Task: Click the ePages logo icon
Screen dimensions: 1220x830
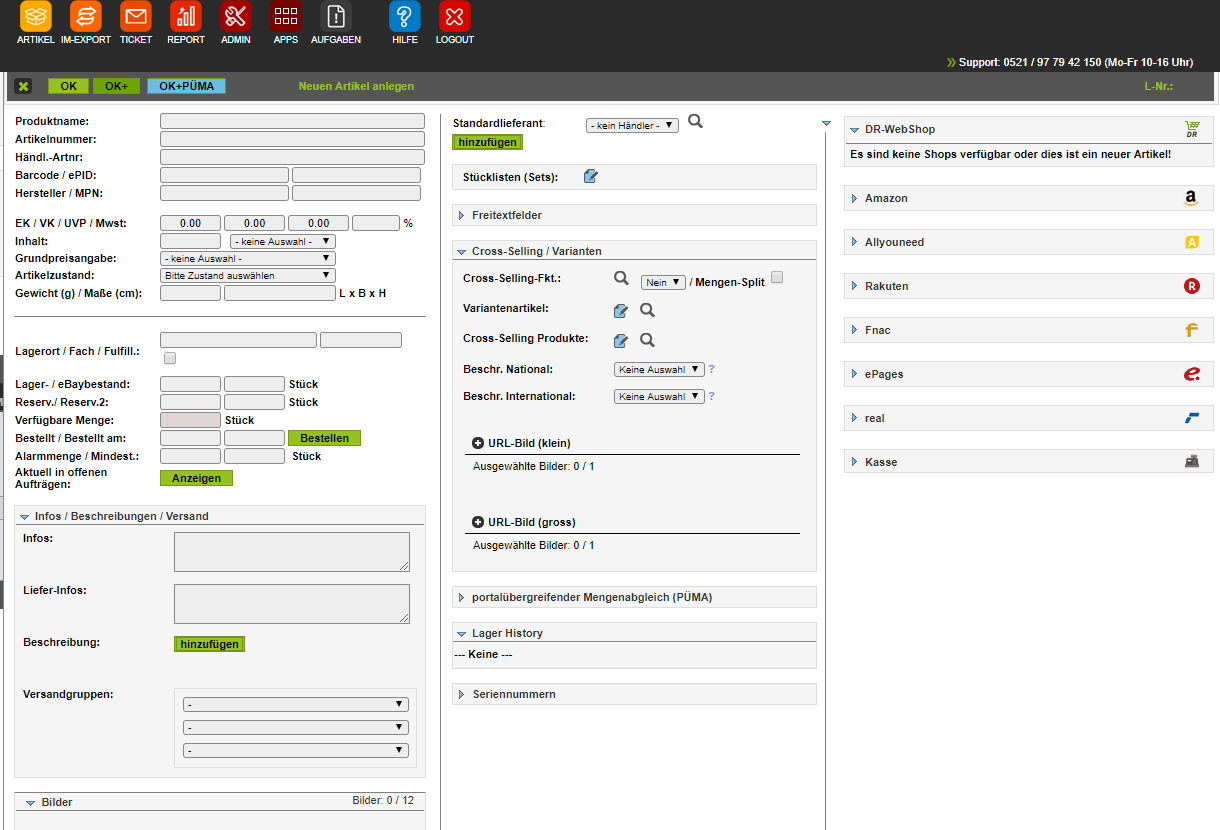Action: pyautogui.click(x=1191, y=374)
